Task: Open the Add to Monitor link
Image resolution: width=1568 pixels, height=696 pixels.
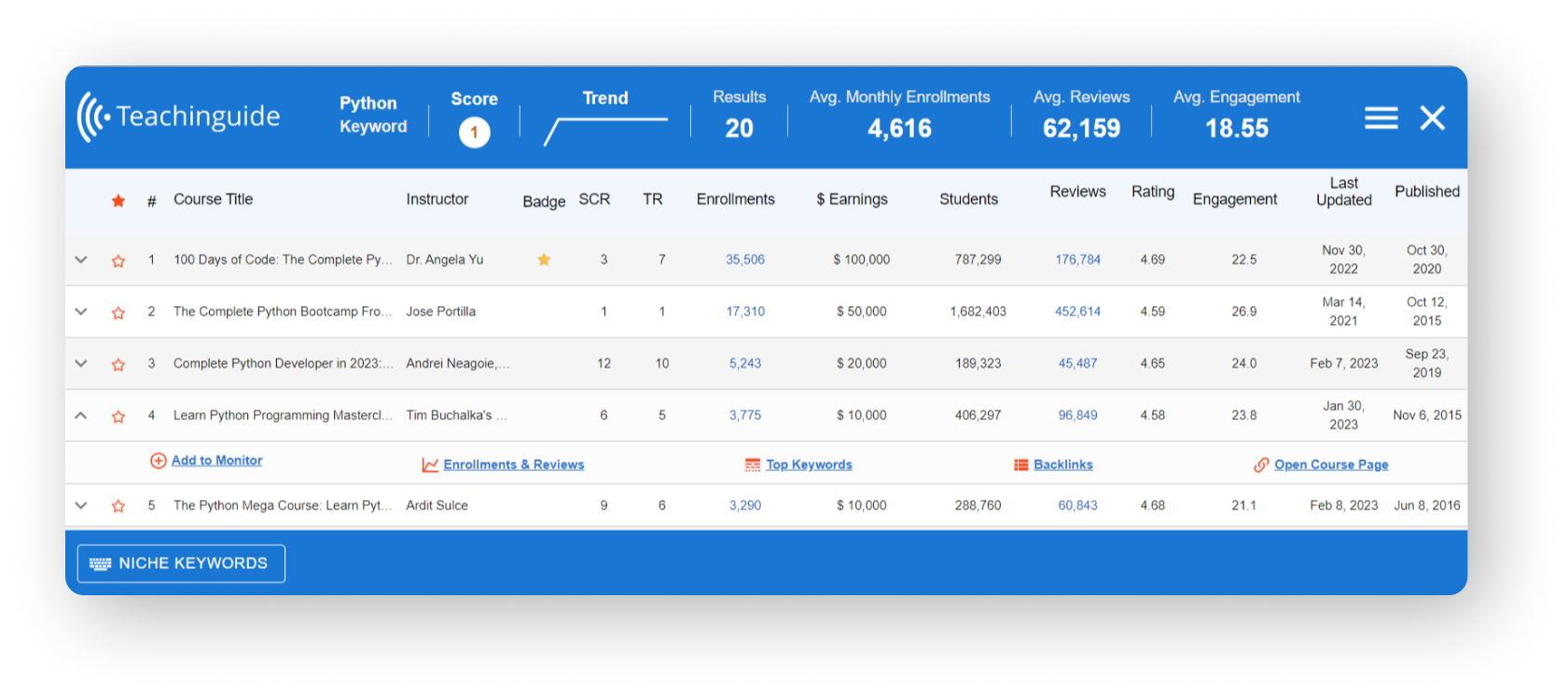Action: pyautogui.click(x=216, y=460)
